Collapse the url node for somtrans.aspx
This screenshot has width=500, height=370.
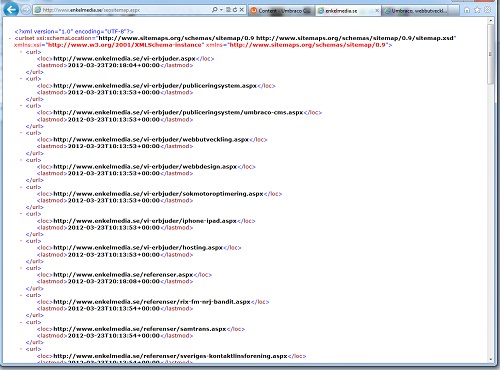pyautogui.click(x=21, y=322)
